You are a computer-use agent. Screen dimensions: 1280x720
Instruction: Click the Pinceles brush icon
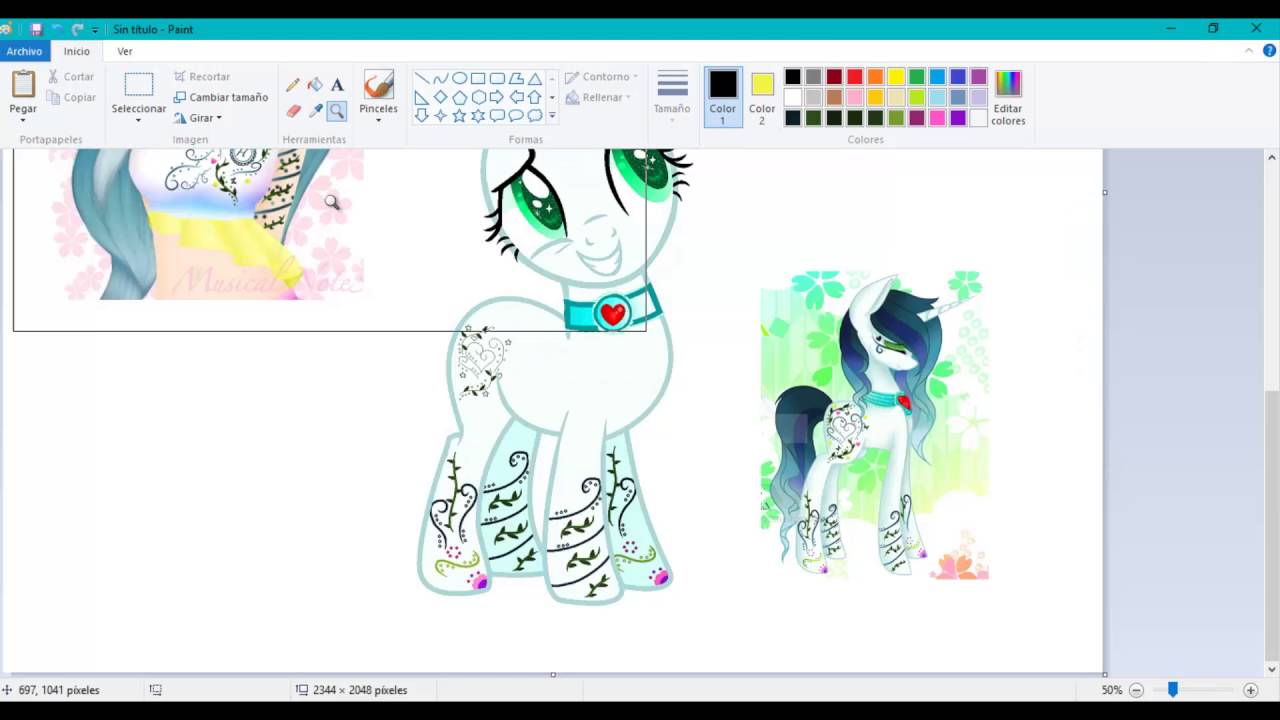pos(378,85)
